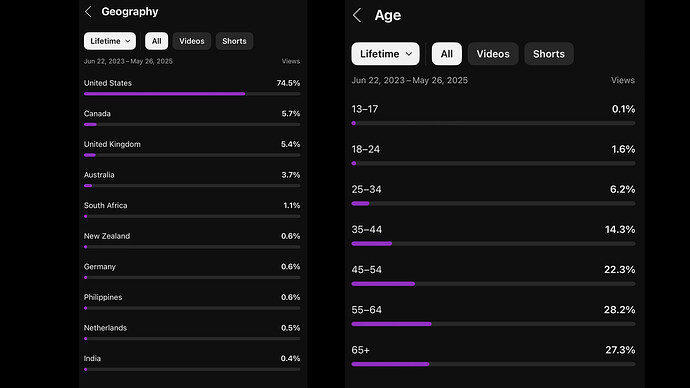690x388 pixels.
Task: Click the 35–44 purple bar
Action: (x=371, y=244)
